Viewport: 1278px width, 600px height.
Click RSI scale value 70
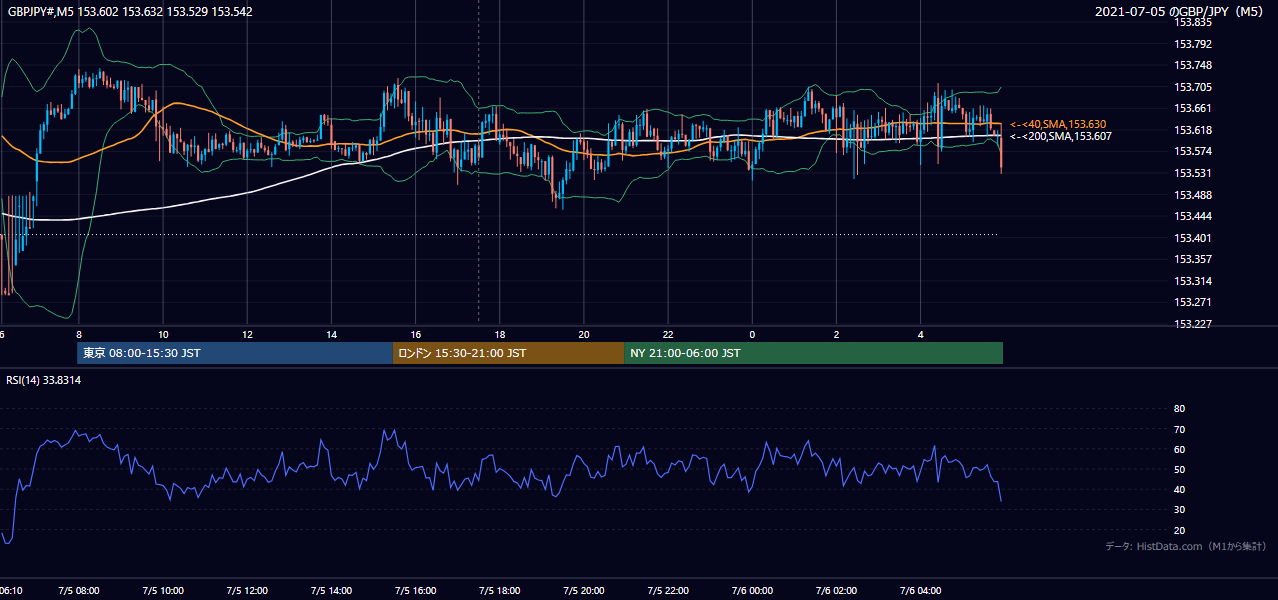(x=1179, y=429)
